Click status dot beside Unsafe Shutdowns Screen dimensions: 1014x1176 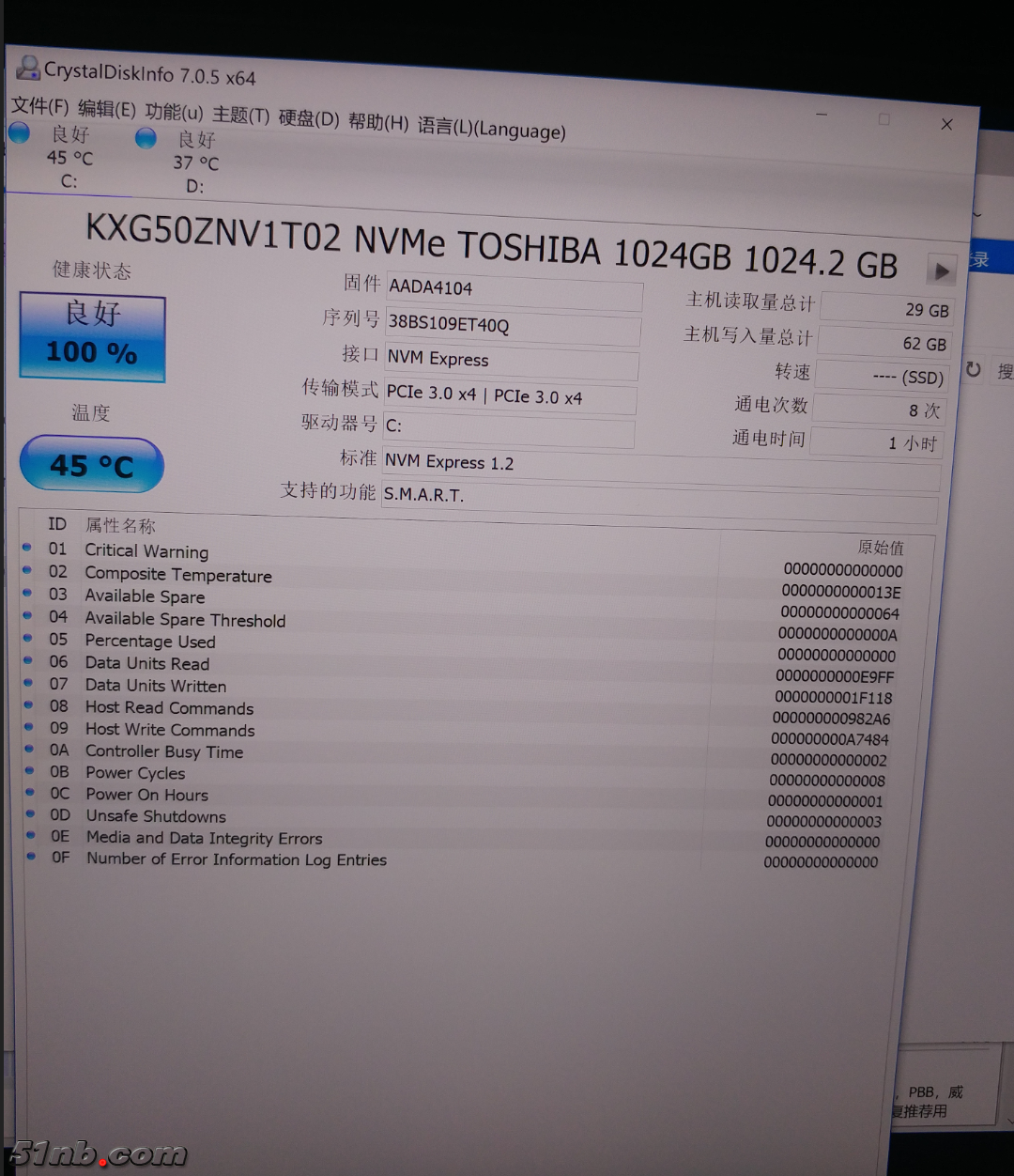tap(30, 813)
